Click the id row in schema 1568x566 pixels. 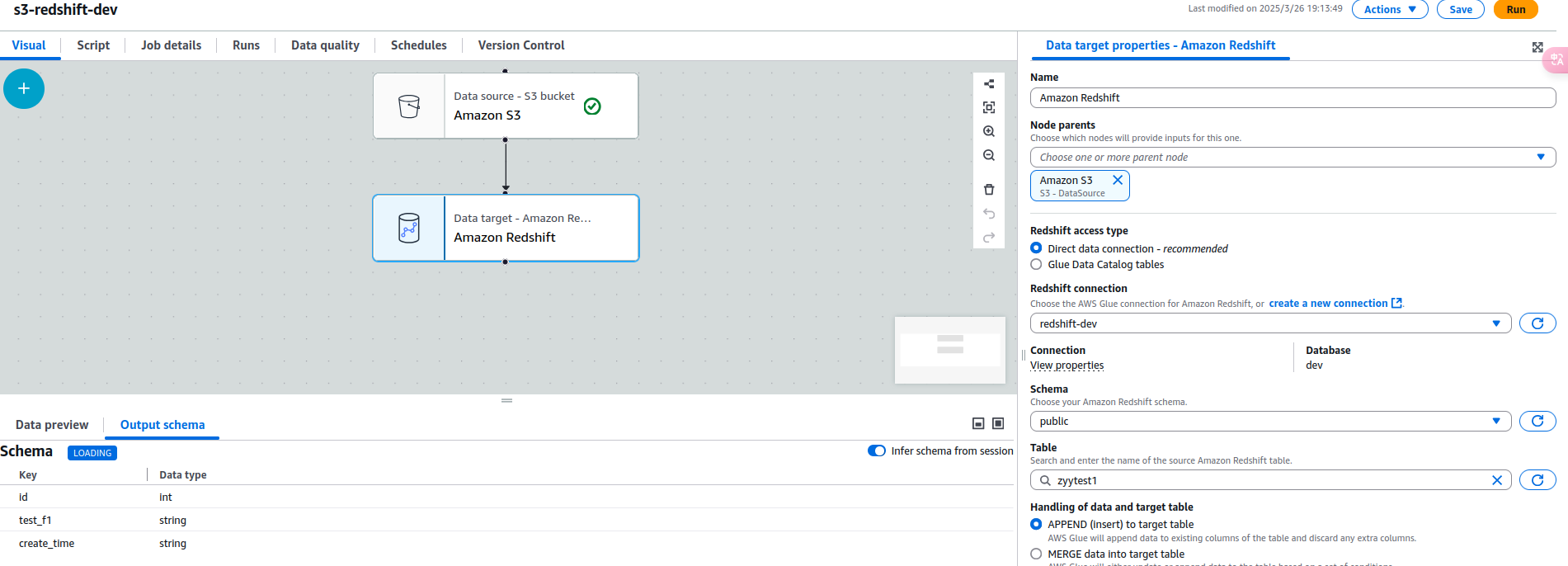(506, 497)
